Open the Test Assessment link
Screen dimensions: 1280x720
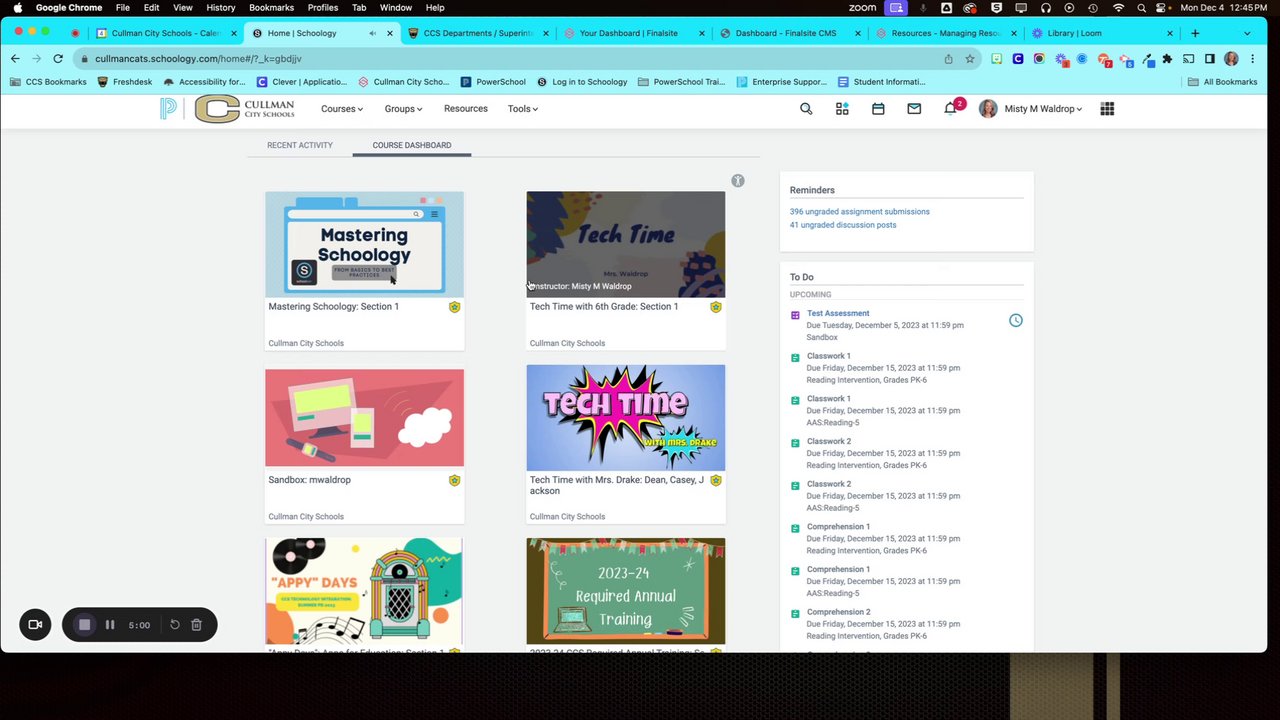pyautogui.click(x=838, y=314)
